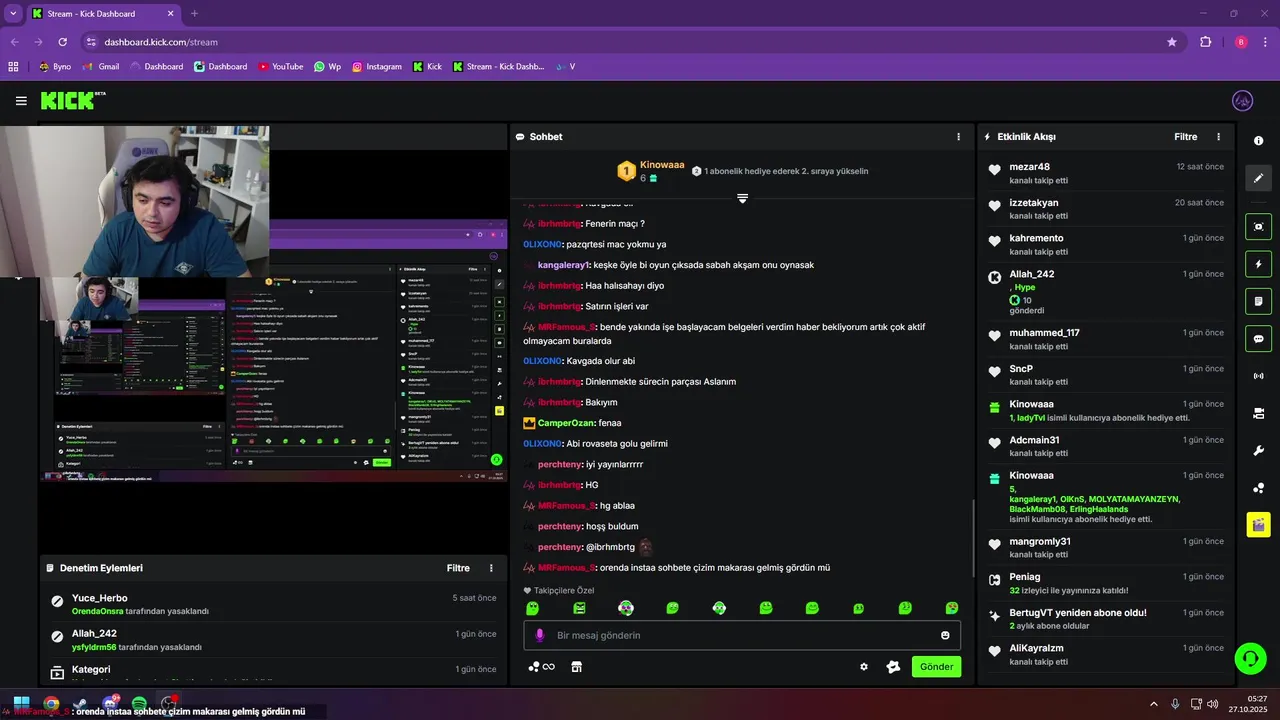Click the gift subs icon beside Gönder
The height and width of the screenshot is (720, 1280).
point(893,667)
